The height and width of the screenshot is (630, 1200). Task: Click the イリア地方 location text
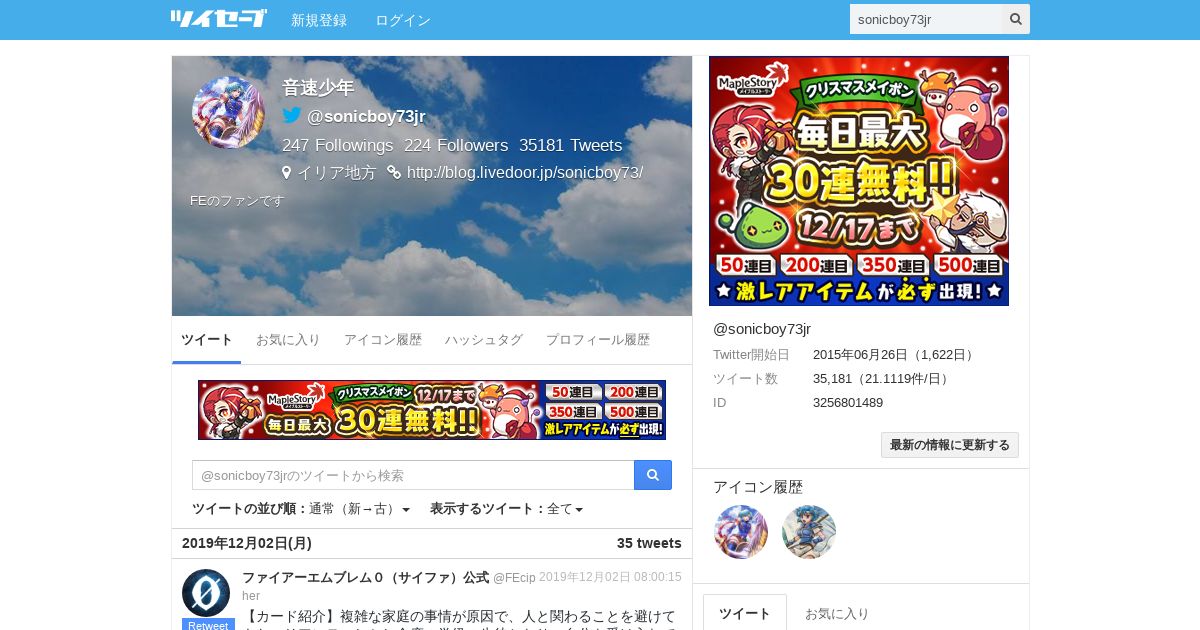[337, 172]
